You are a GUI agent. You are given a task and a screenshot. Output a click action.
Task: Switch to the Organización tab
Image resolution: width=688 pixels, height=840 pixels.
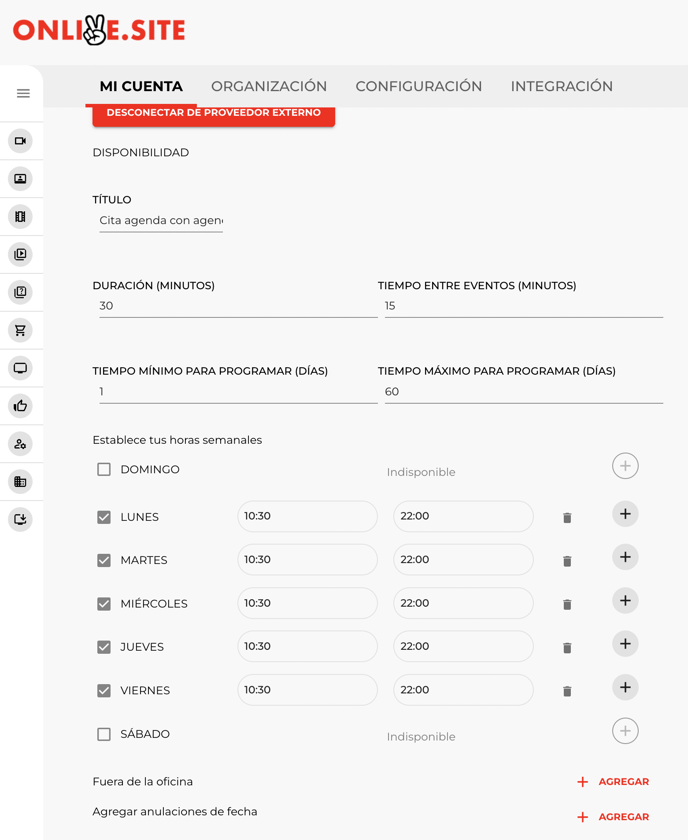(x=269, y=87)
